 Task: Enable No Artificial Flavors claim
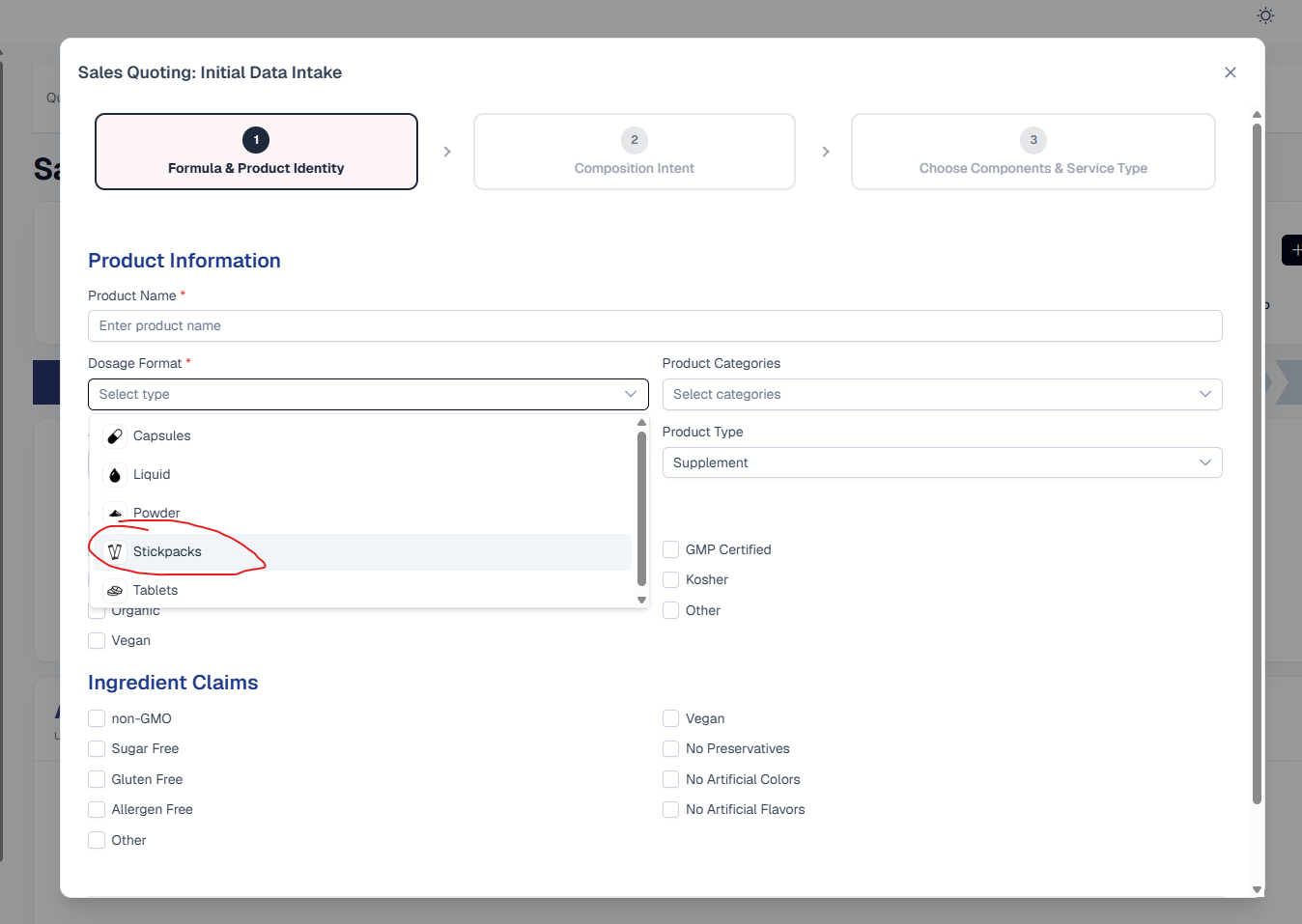(671, 809)
